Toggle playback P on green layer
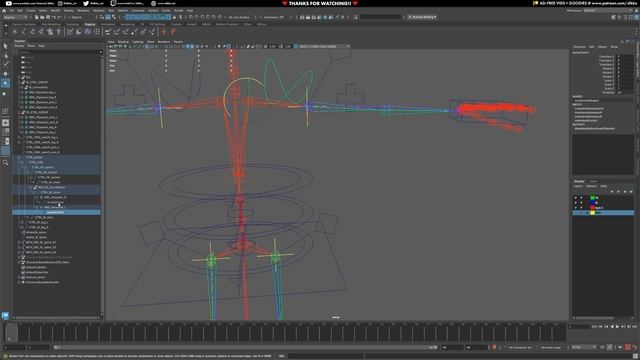The image size is (640, 360). (581, 198)
